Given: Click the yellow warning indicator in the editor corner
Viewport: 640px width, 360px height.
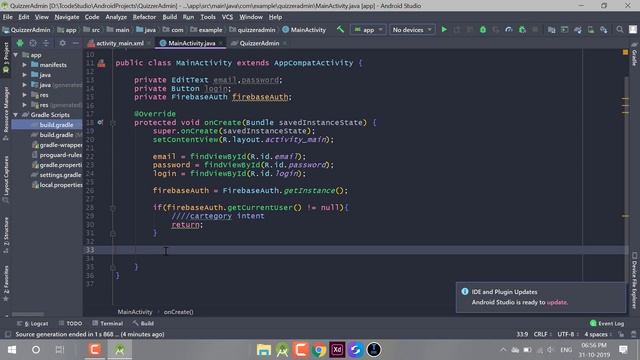Looking at the screenshot, I should pos(625,52).
